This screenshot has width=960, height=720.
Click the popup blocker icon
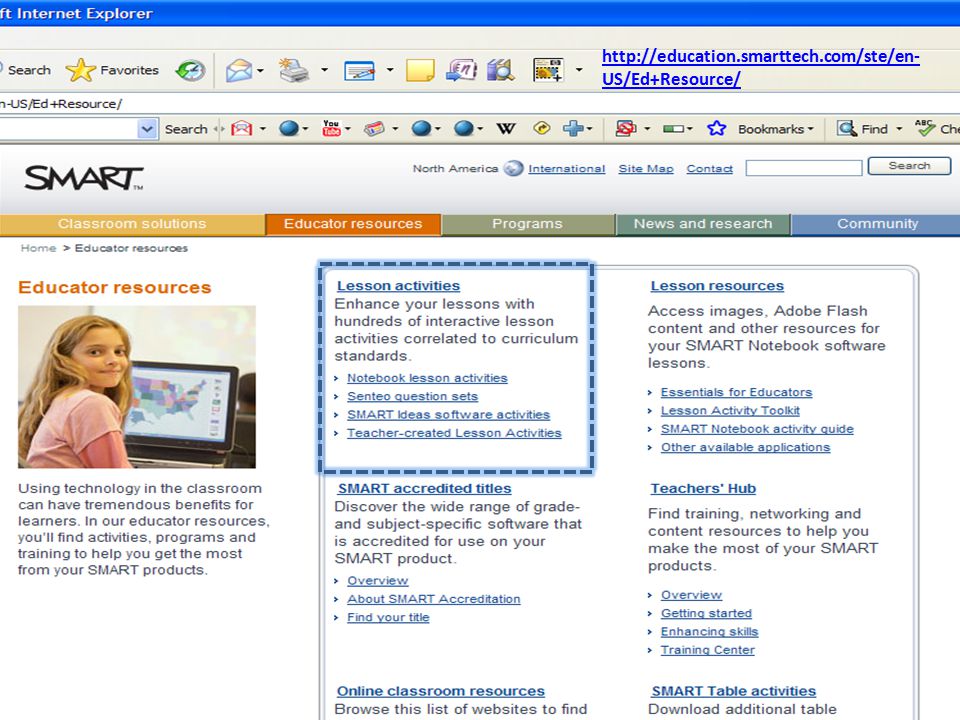625,129
